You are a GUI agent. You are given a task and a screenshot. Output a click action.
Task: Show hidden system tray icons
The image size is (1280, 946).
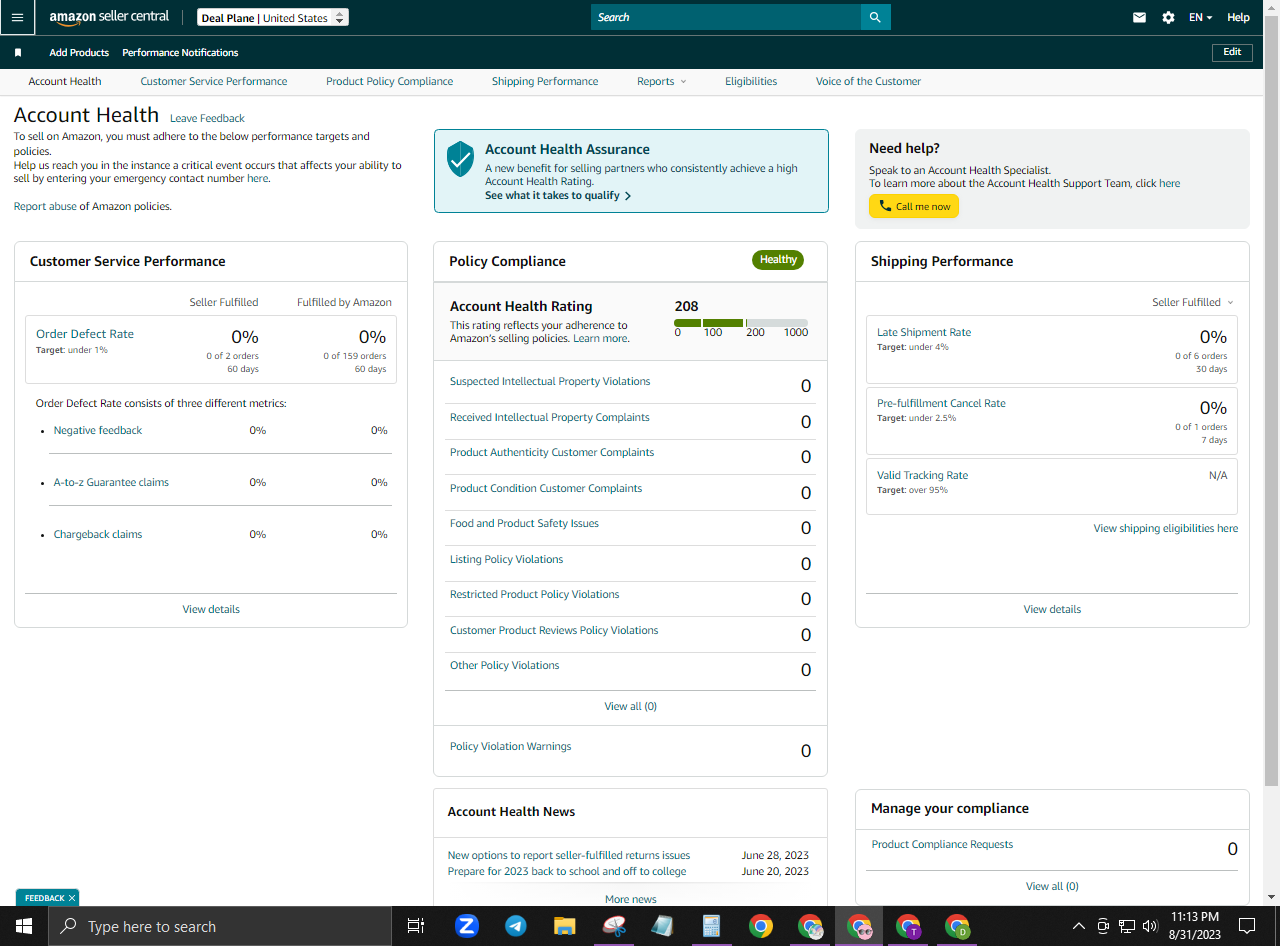1078,926
